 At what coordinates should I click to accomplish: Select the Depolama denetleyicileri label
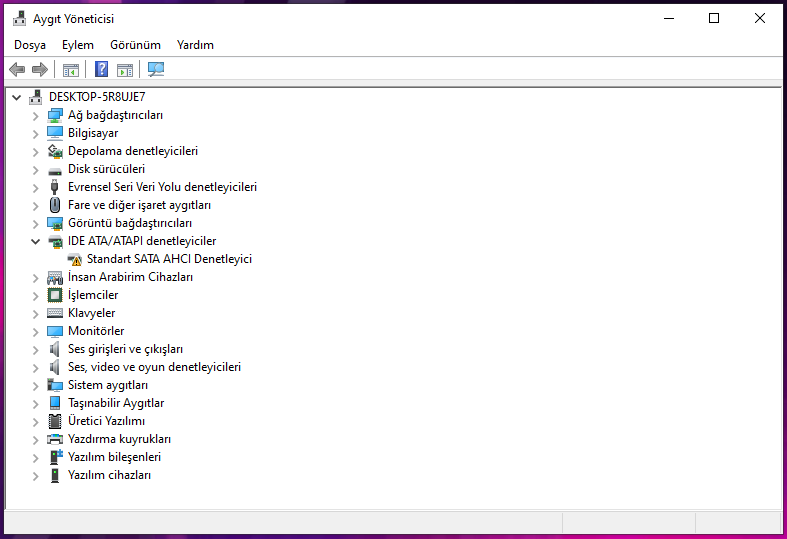coord(133,151)
